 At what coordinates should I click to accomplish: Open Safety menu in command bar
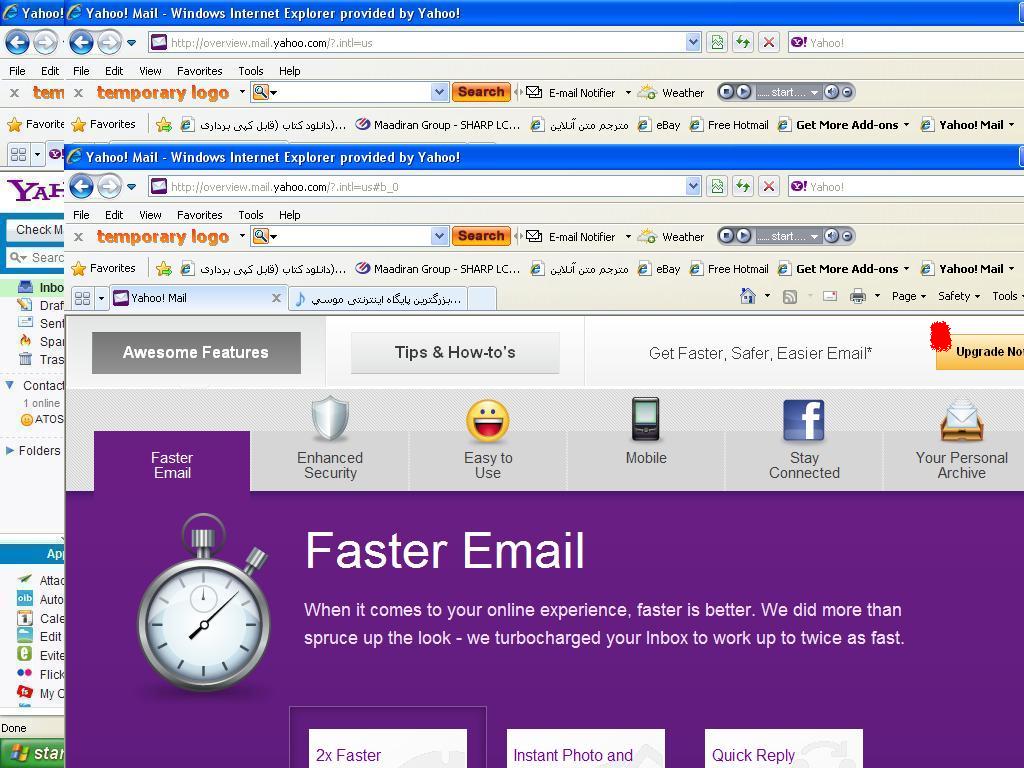point(959,296)
